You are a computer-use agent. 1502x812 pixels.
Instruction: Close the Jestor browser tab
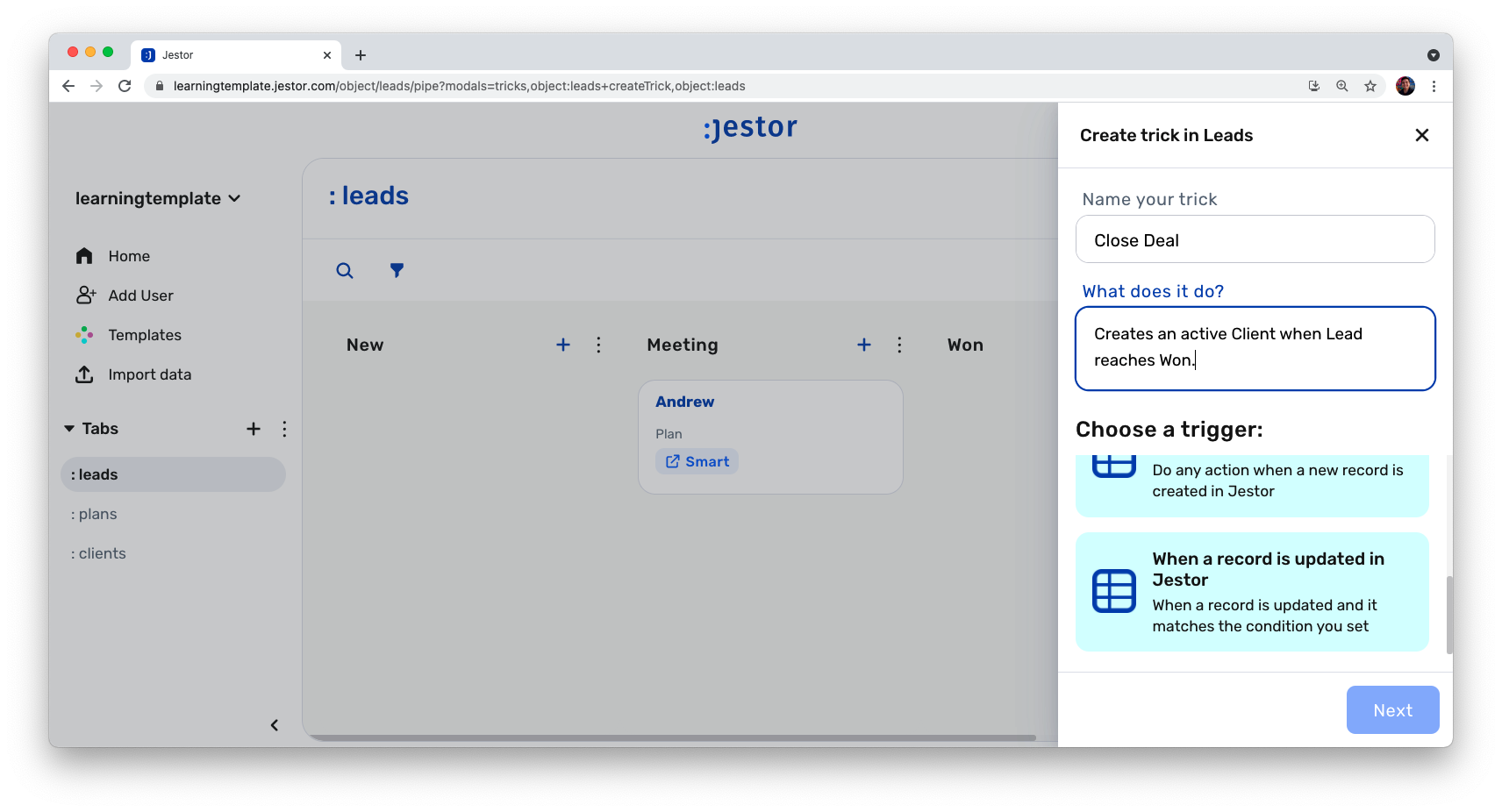[327, 55]
